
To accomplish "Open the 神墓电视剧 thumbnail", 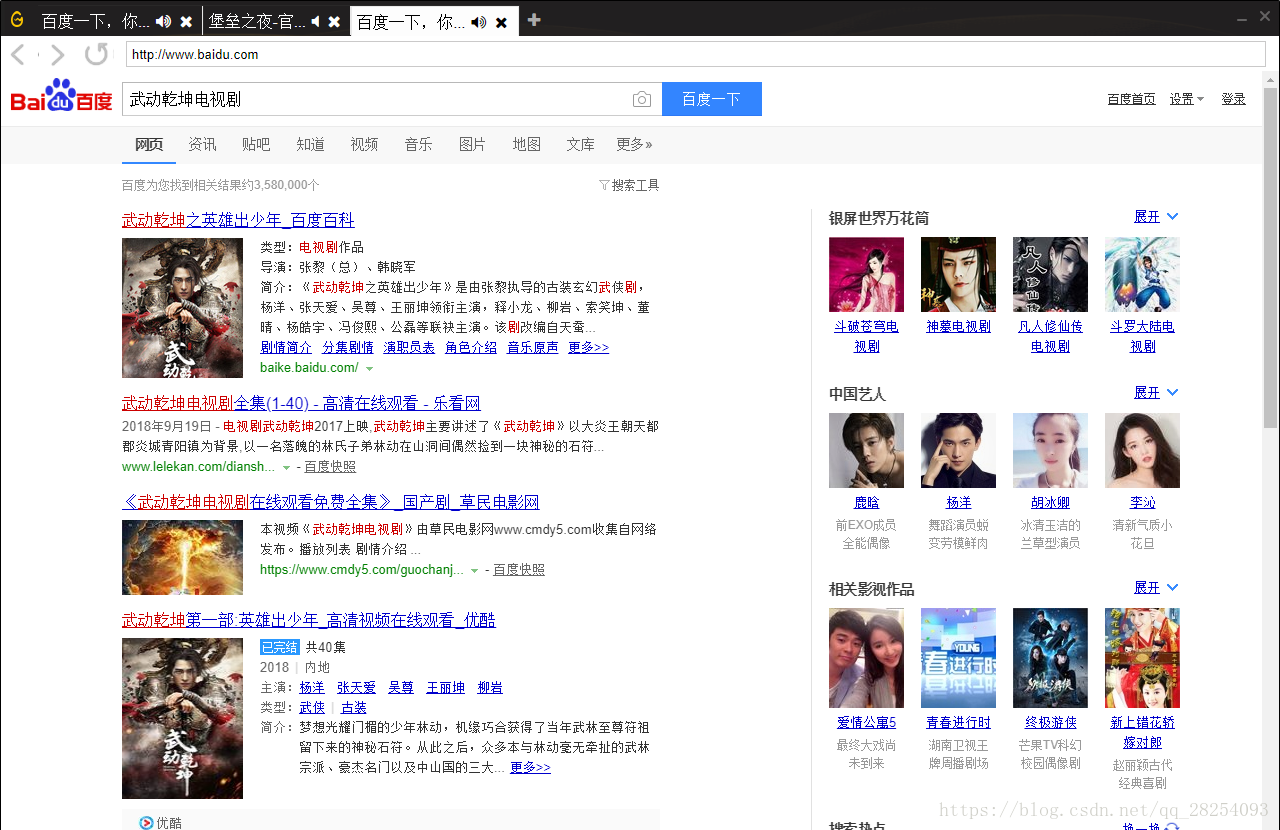I will 958,274.
